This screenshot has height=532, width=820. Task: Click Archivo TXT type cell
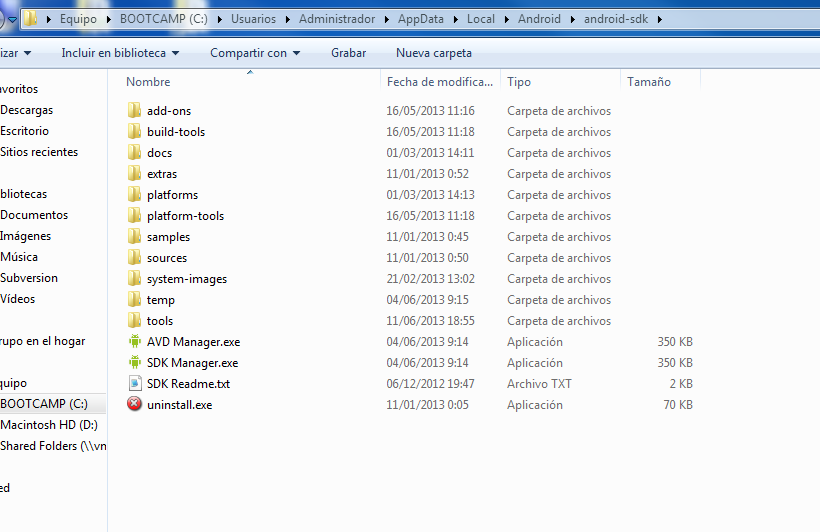pyautogui.click(x=539, y=384)
